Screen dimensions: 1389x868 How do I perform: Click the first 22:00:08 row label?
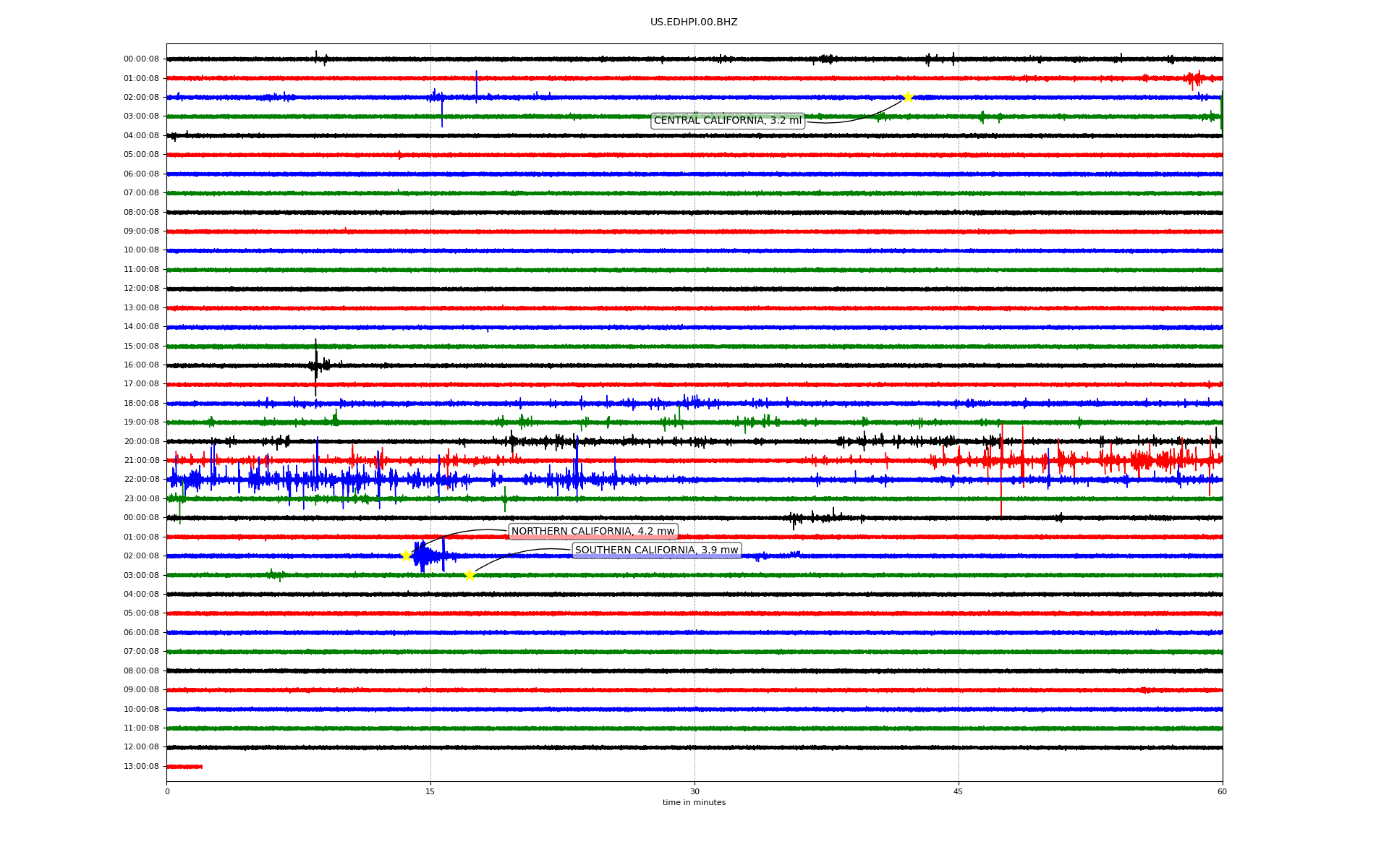coord(141,480)
